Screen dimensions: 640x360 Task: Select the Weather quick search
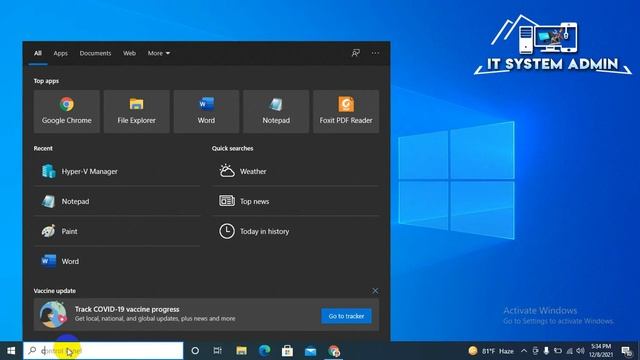tap(296, 171)
